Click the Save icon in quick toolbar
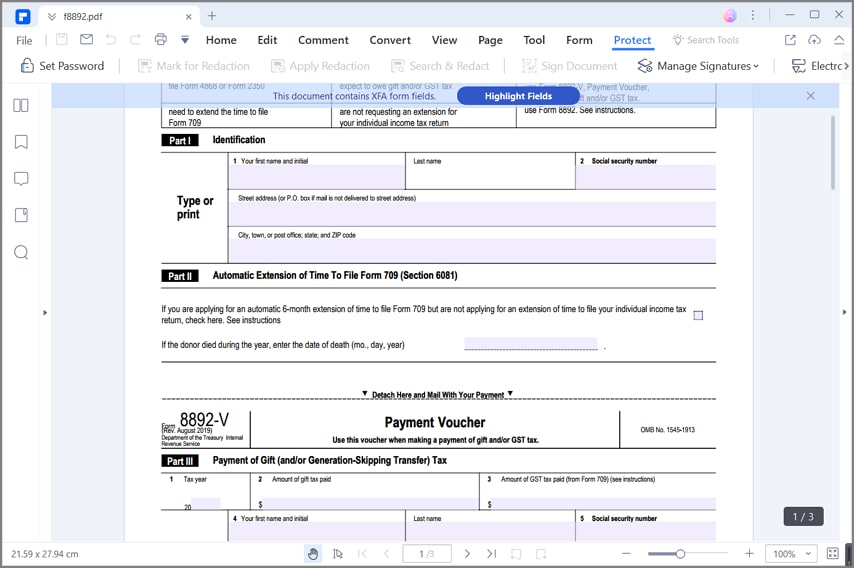 62,39
